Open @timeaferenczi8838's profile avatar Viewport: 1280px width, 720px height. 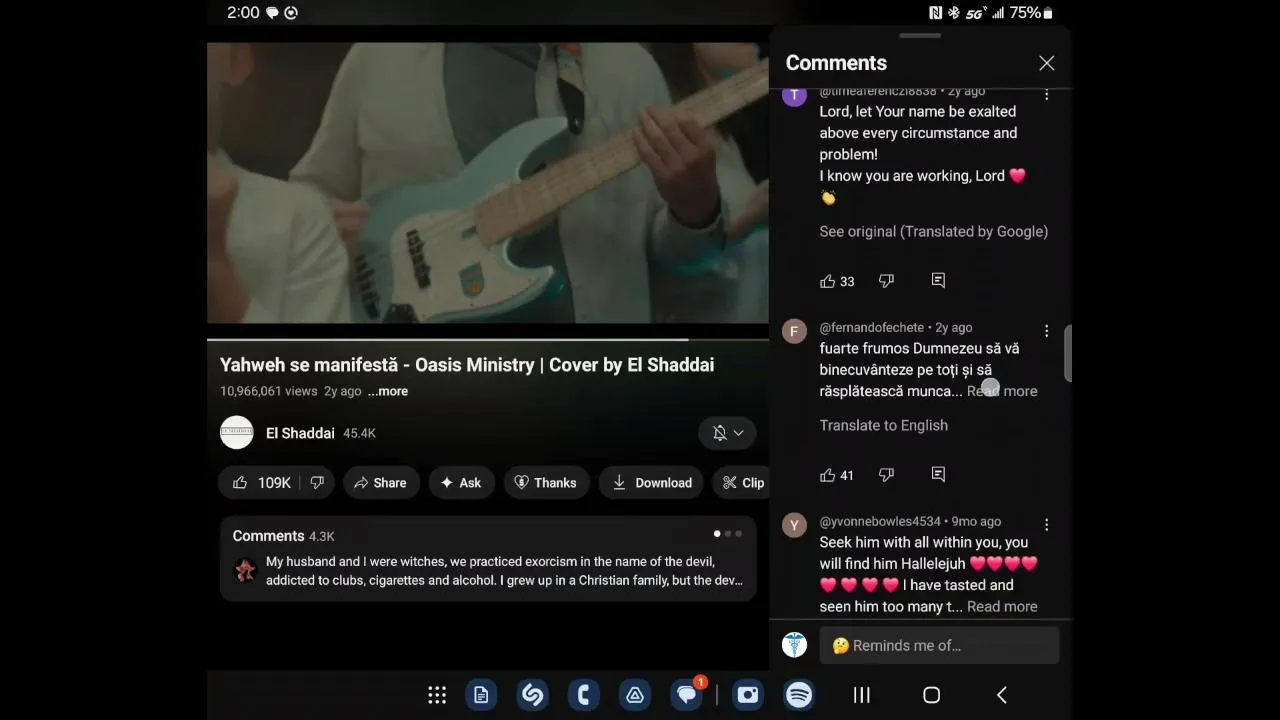click(794, 95)
